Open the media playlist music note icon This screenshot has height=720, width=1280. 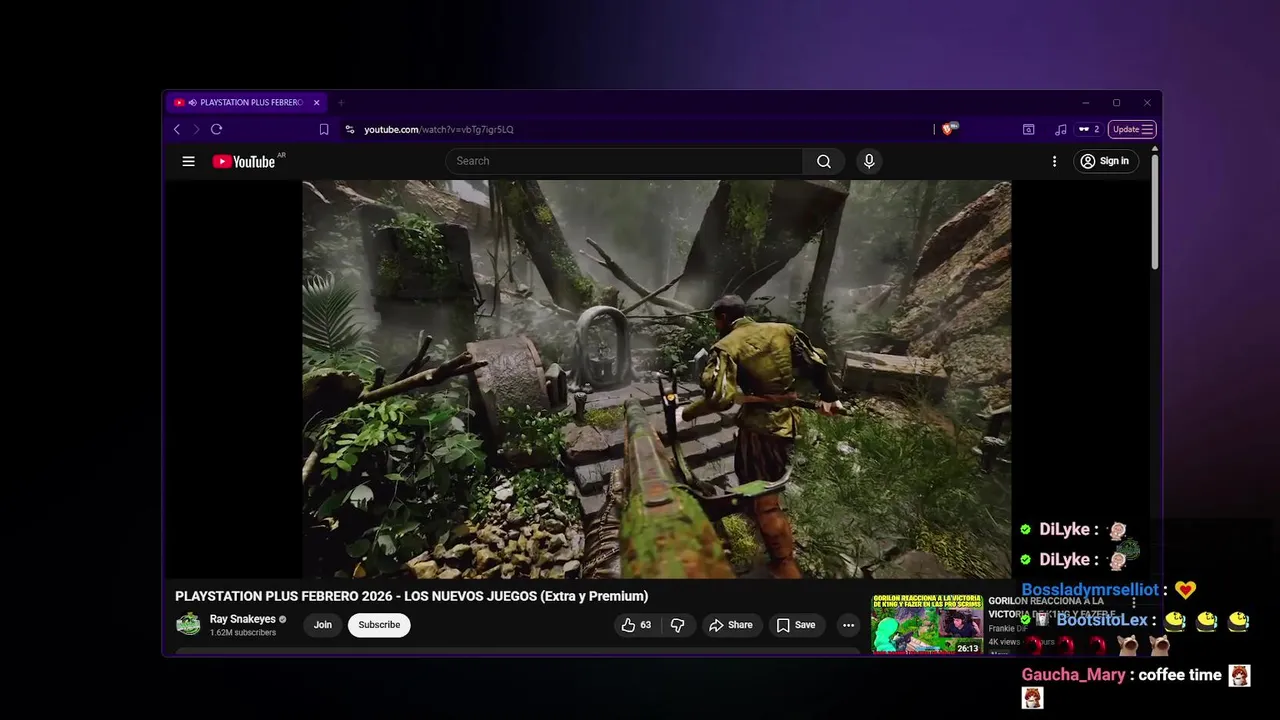tap(1060, 129)
